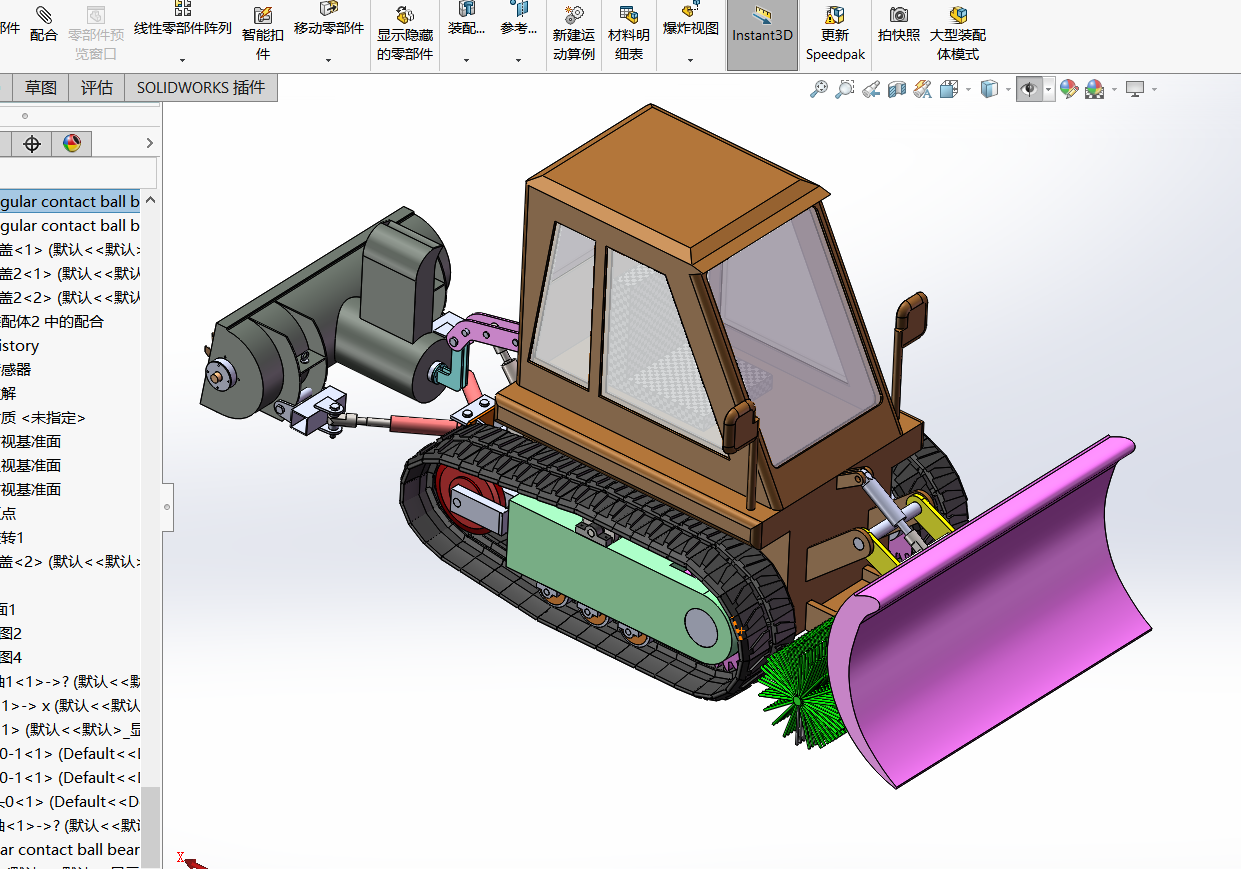Open Smart Fasteners (智能扣件) tool

tap(263, 34)
